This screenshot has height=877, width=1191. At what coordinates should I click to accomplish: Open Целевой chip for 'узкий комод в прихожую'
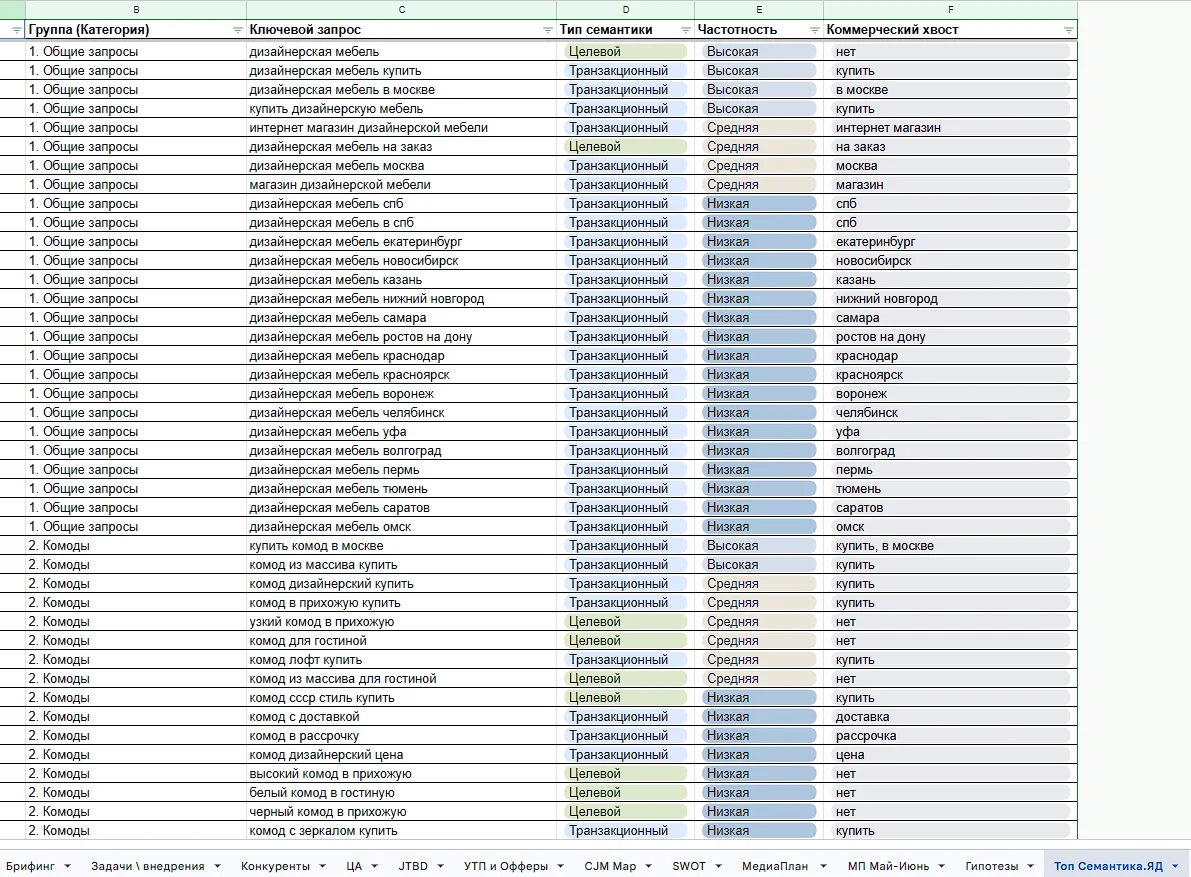[626, 622]
